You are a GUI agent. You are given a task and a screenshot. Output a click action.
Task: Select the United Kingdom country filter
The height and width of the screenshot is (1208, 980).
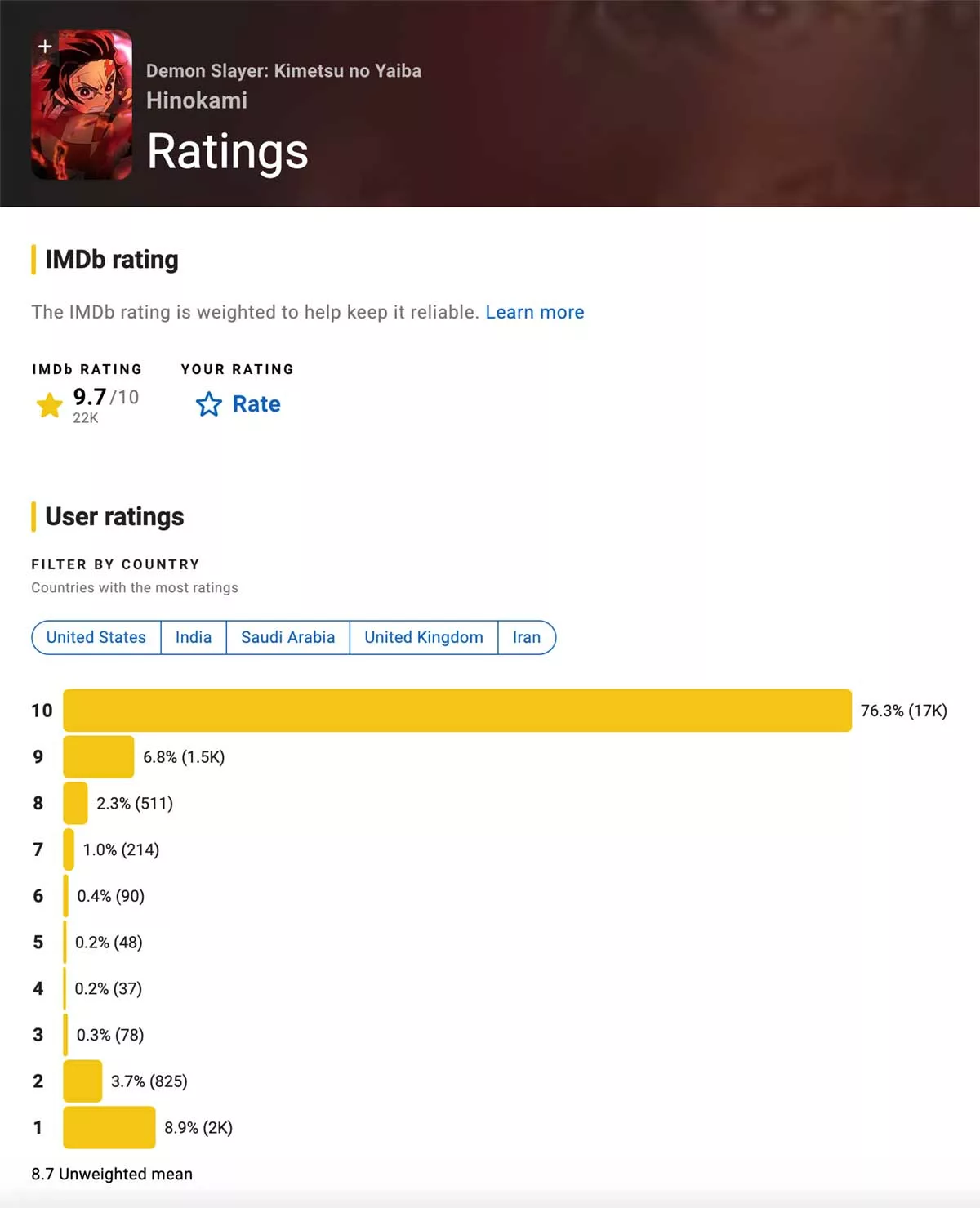(x=424, y=637)
